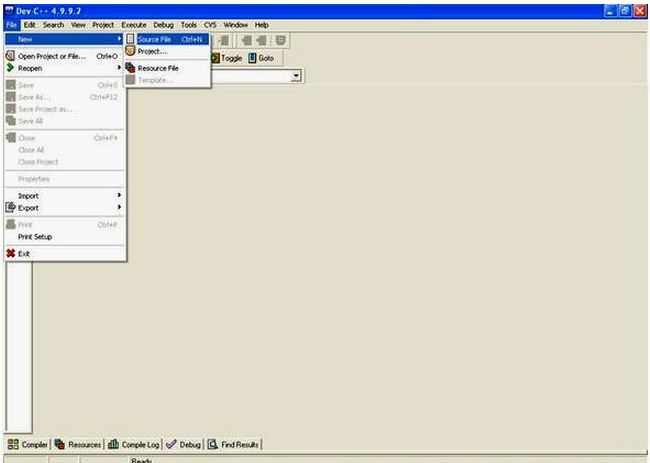
Task: Switch to the bottom Debug tab
Action: [x=183, y=444]
